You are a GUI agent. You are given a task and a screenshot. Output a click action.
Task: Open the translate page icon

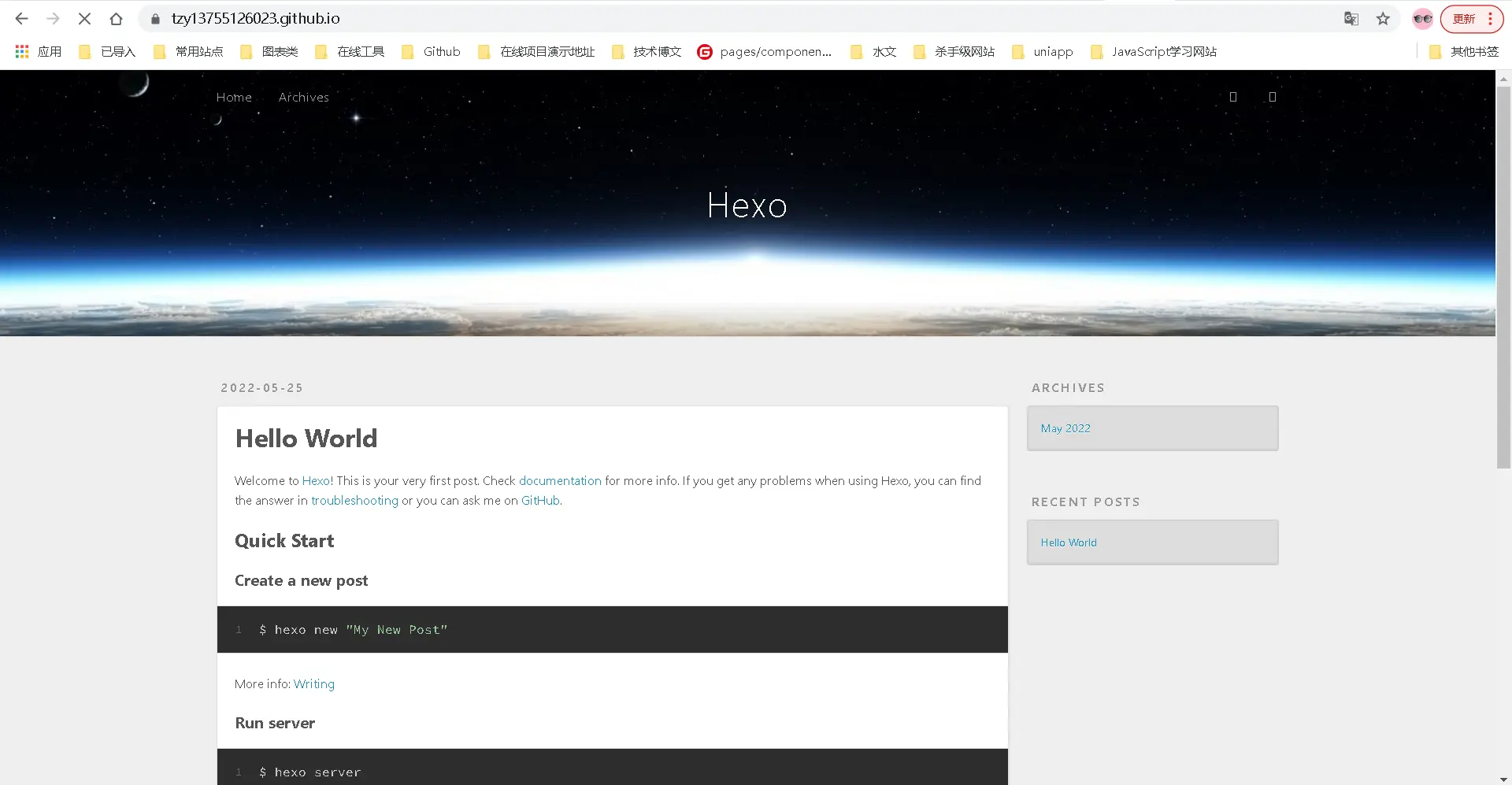1351,18
